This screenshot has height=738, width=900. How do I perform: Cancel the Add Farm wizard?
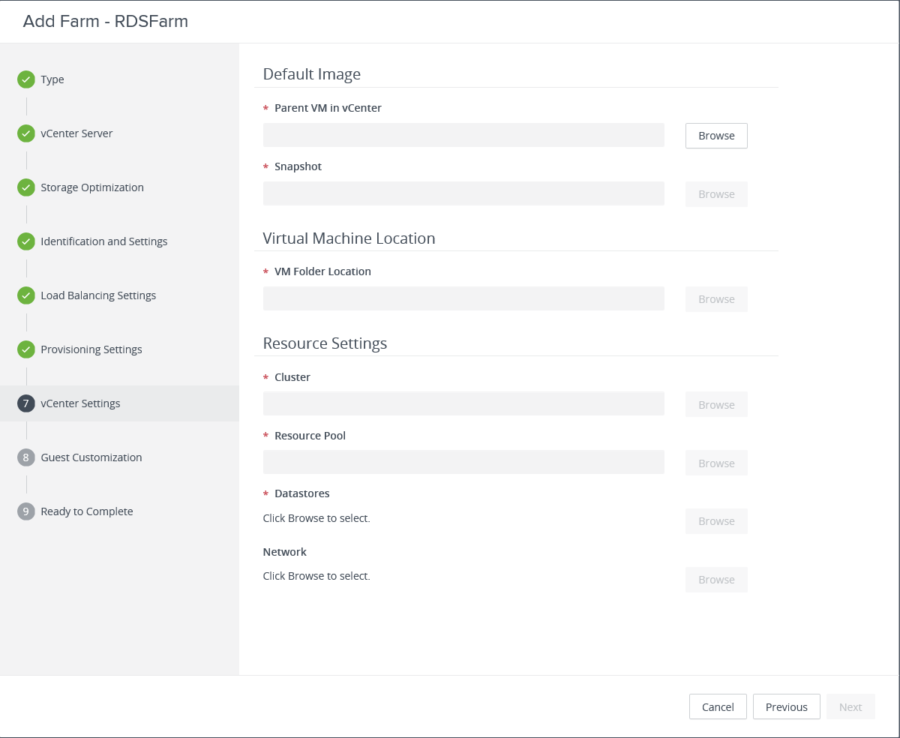click(x=717, y=706)
